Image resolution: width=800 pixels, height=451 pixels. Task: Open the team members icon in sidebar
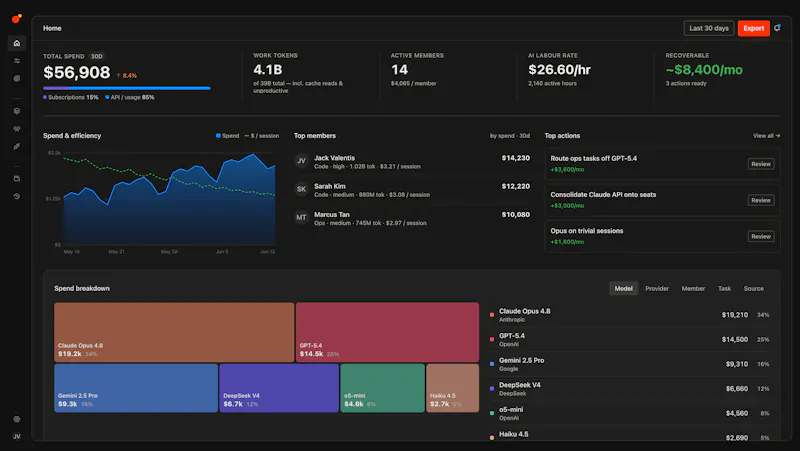pos(17,129)
